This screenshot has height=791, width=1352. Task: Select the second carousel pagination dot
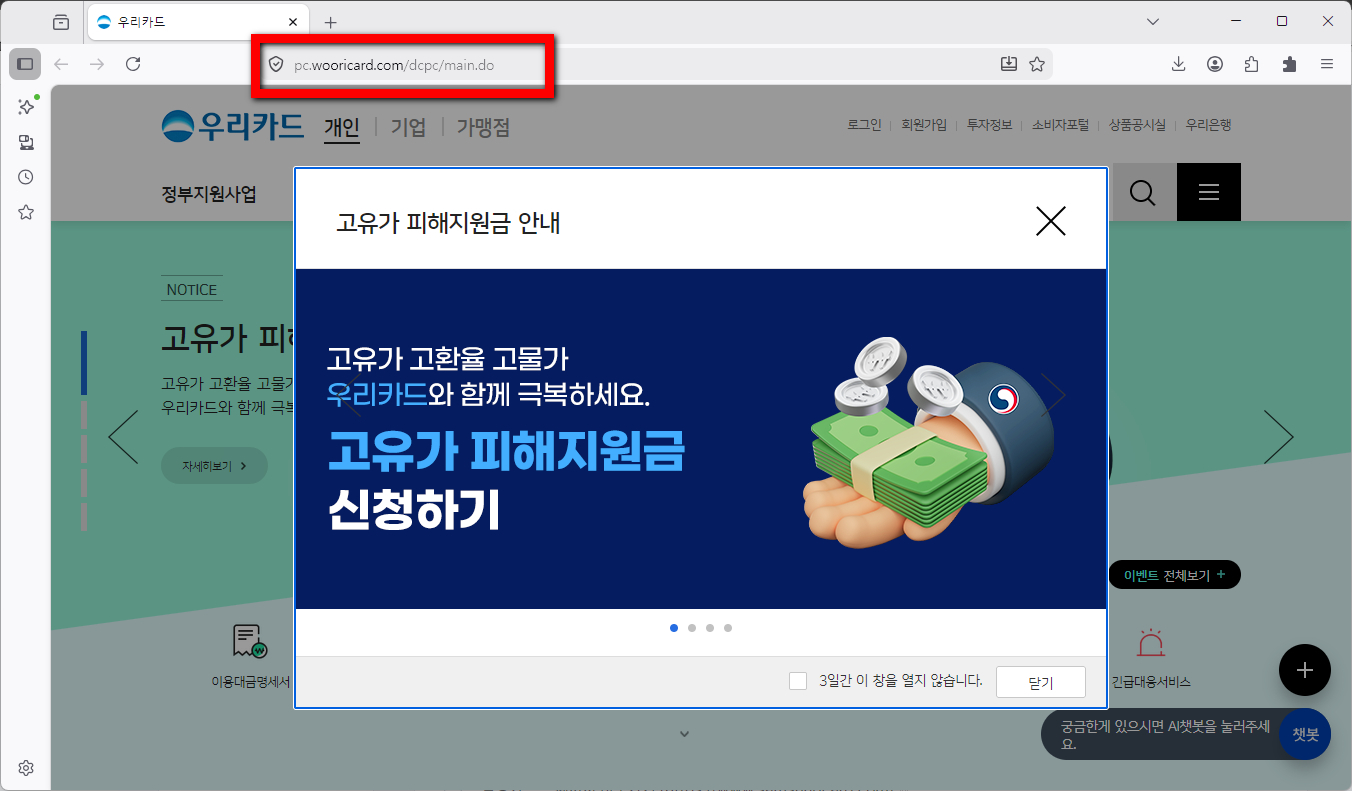pos(691,628)
